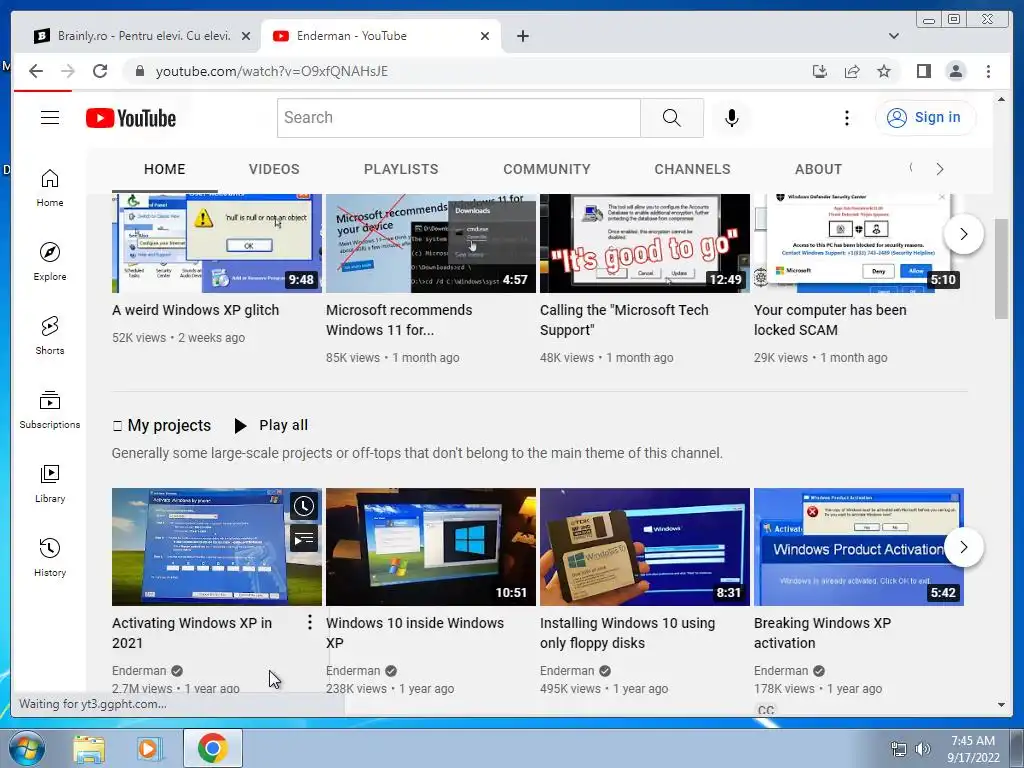
Task: Share this page from the address bar
Action: [x=852, y=71]
